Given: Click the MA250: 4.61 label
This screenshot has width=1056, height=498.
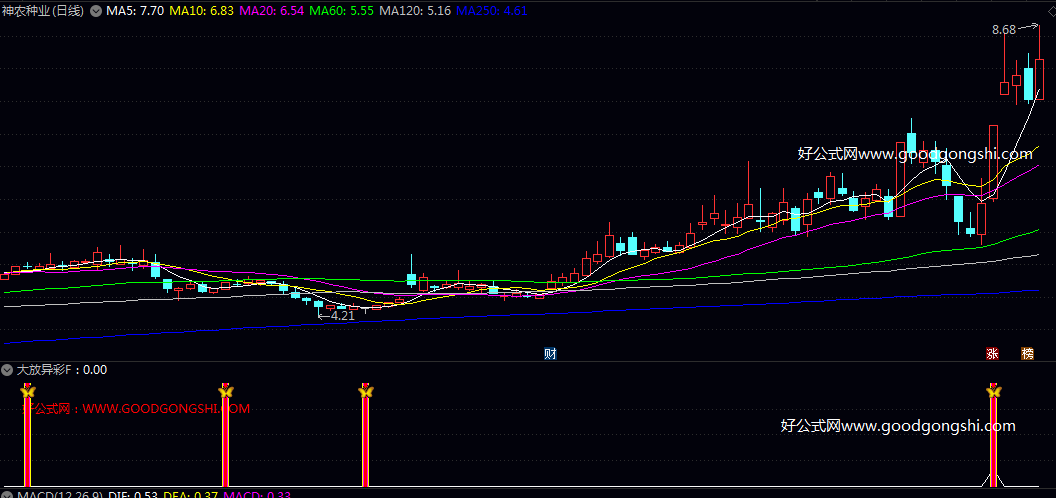Looking at the screenshot, I should coord(492,11).
